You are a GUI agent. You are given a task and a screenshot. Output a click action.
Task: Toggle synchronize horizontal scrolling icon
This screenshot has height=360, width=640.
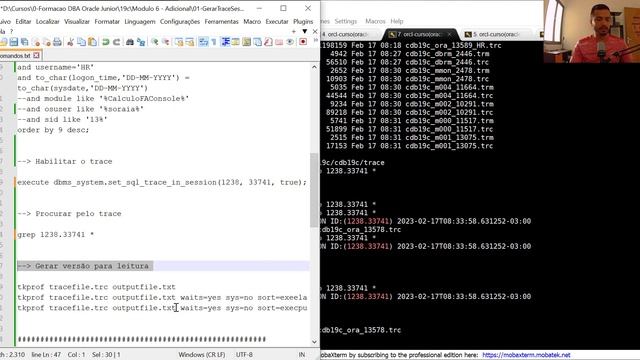pyautogui.click(x=189, y=42)
